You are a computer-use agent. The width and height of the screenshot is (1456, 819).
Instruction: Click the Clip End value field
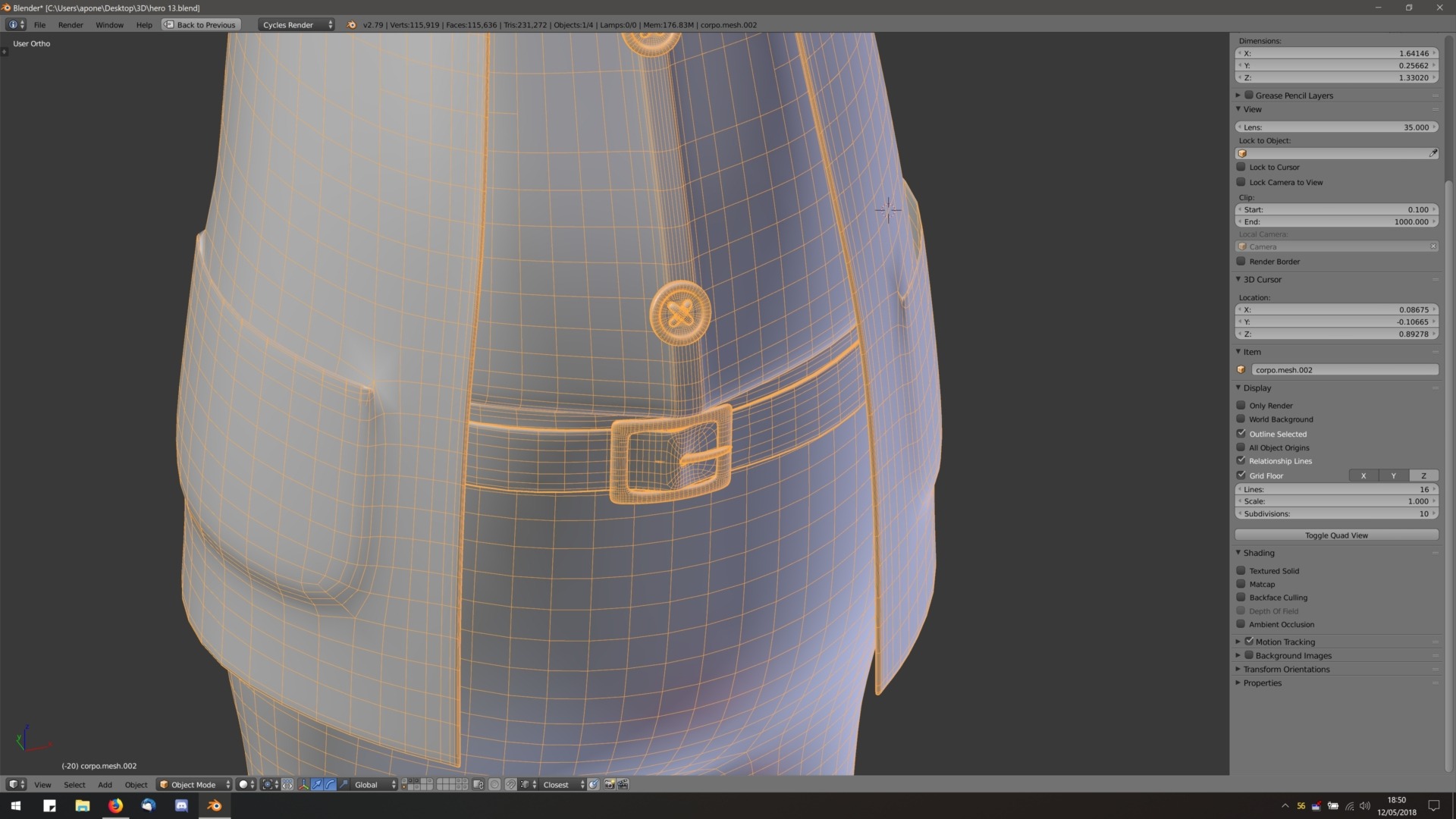[x=1336, y=221]
